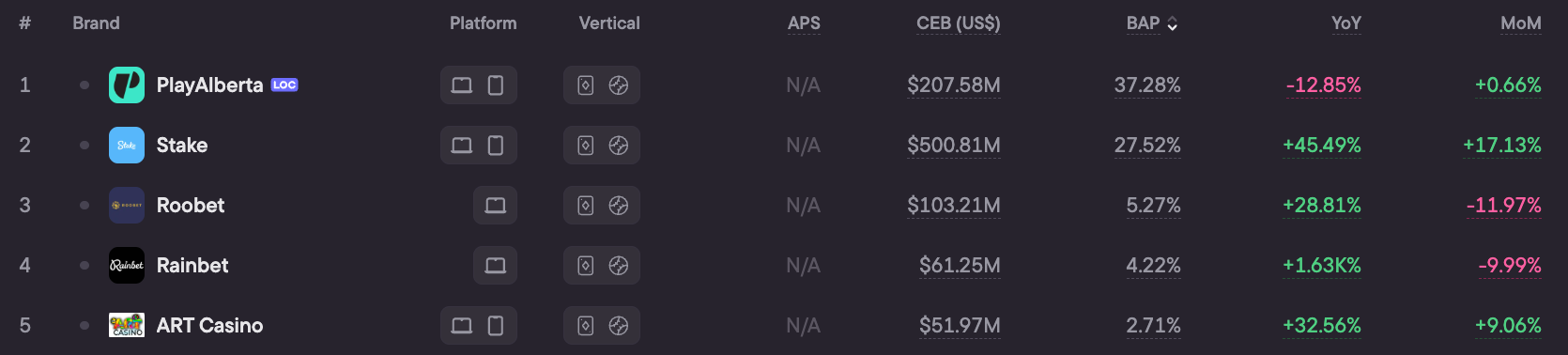Click ART Casino's sports vertical icon
Viewport: 1568px width, 355px height.
click(x=619, y=326)
